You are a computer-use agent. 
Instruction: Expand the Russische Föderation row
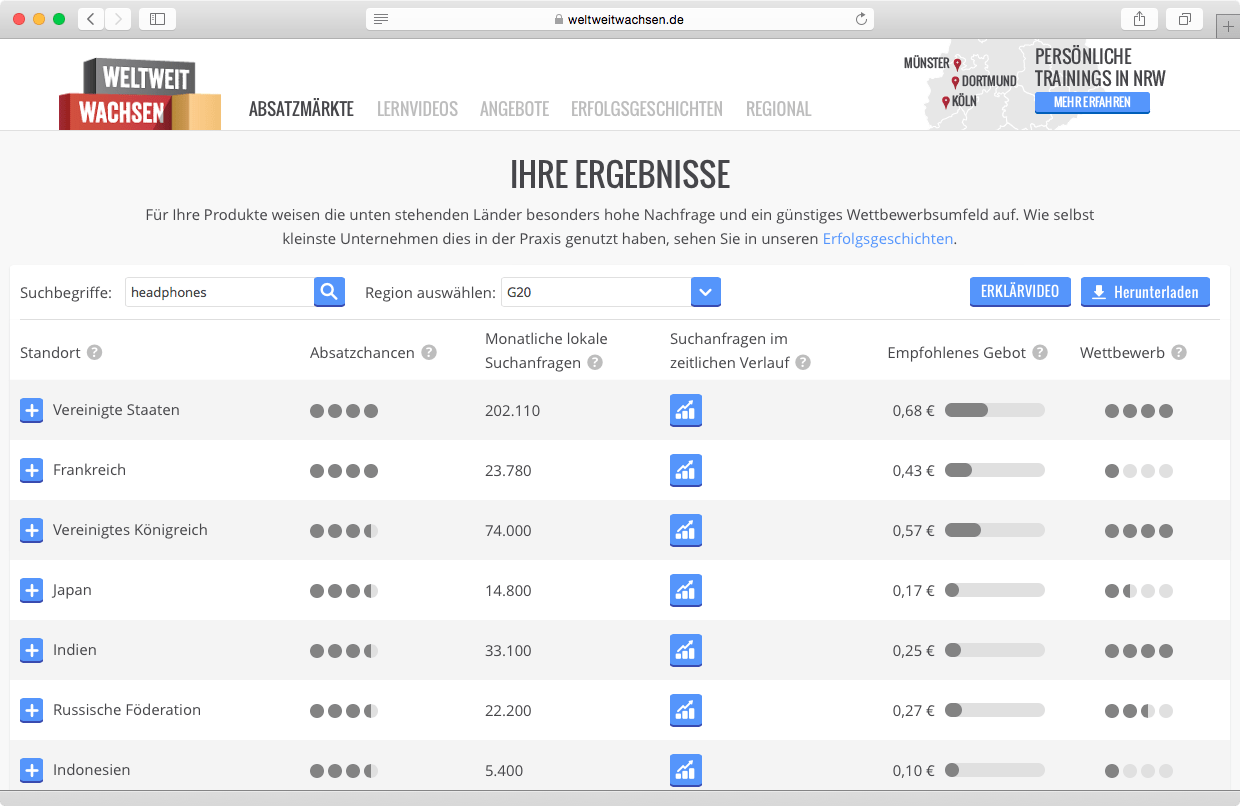pyautogui.click(x=32, y=710)
